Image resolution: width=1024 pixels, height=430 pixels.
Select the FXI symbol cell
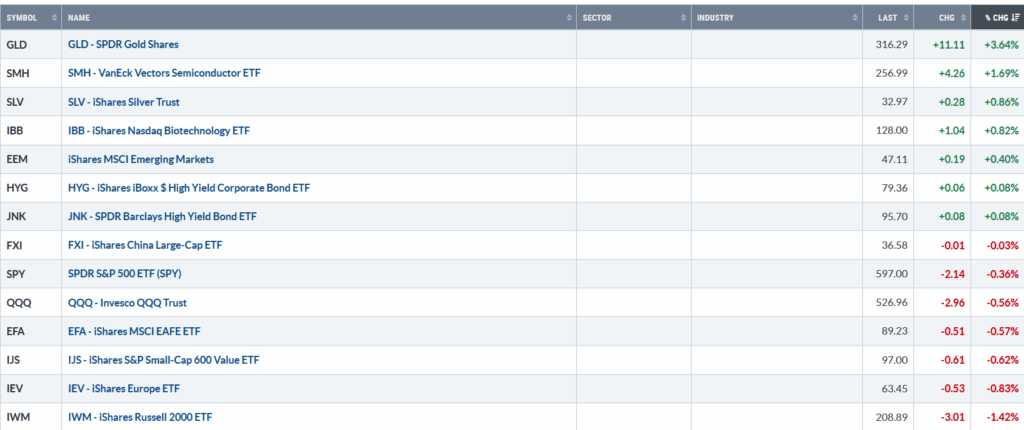point(31,245)
